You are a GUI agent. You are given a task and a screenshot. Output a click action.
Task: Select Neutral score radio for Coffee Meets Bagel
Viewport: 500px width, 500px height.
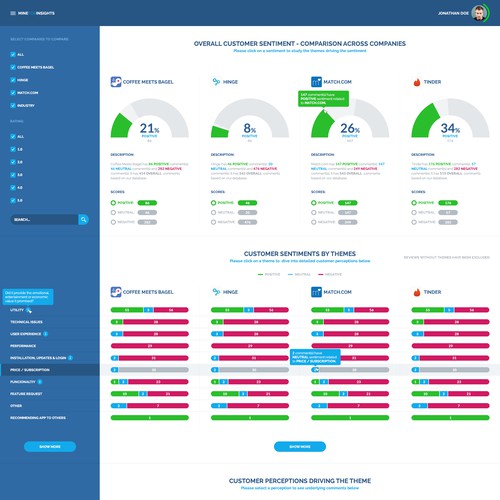coord(113,212)
